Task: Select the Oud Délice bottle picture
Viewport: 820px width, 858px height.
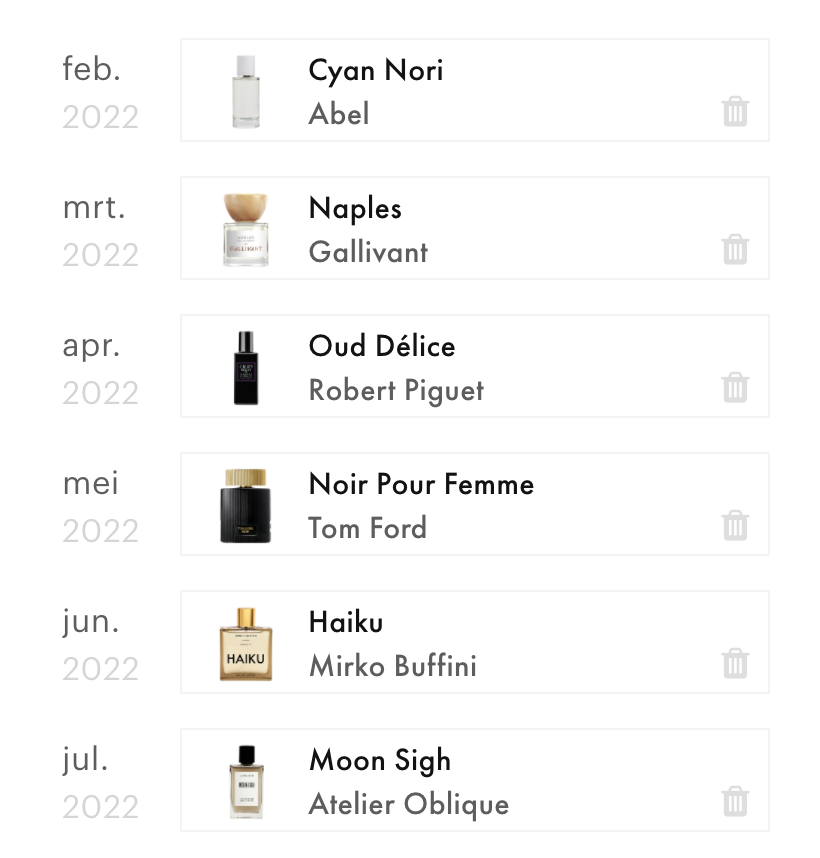Action: pos(245,367)
